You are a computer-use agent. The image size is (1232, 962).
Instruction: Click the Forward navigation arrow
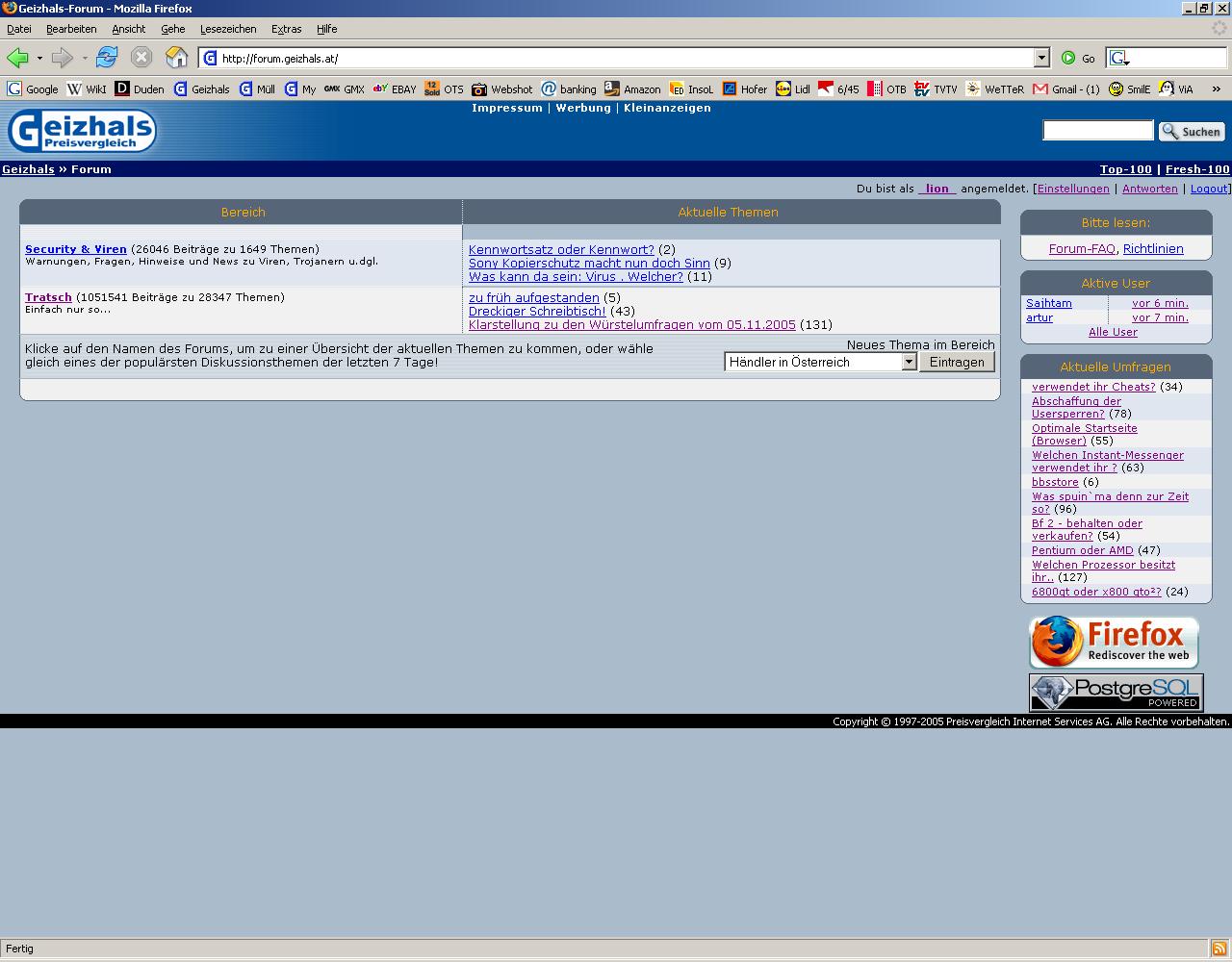tap(63, 58)
